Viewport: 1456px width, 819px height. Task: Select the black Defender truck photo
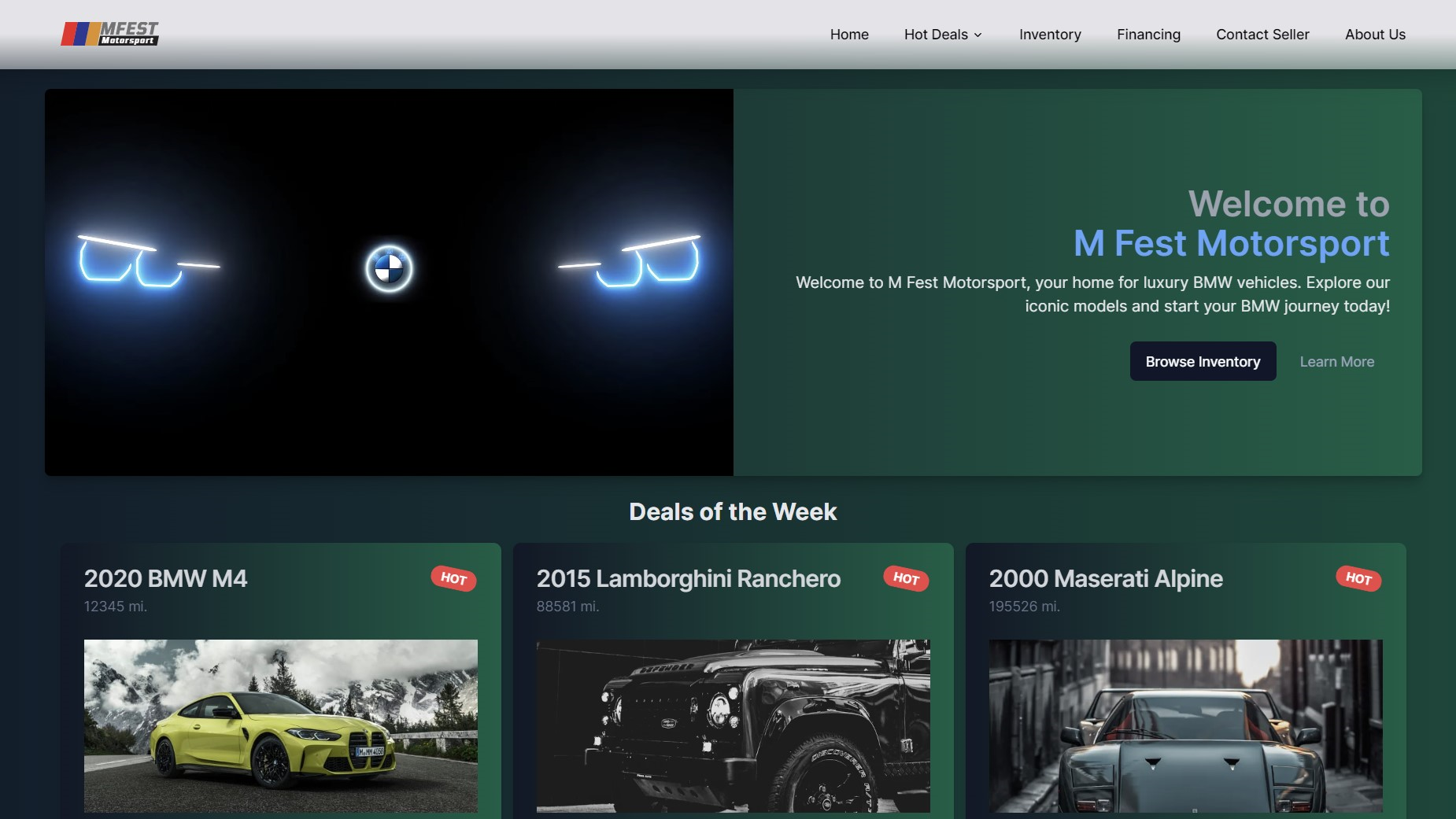pos(734,725)
